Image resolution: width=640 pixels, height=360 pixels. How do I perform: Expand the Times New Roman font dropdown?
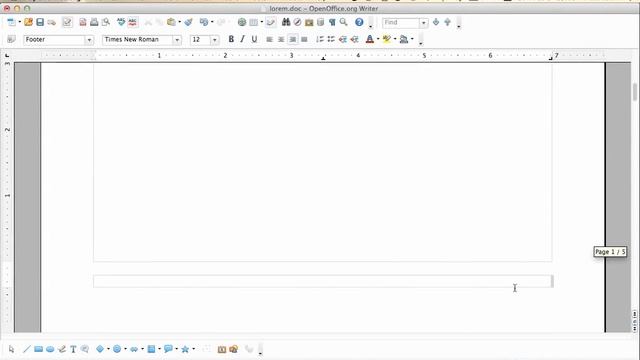coord(177,40)
